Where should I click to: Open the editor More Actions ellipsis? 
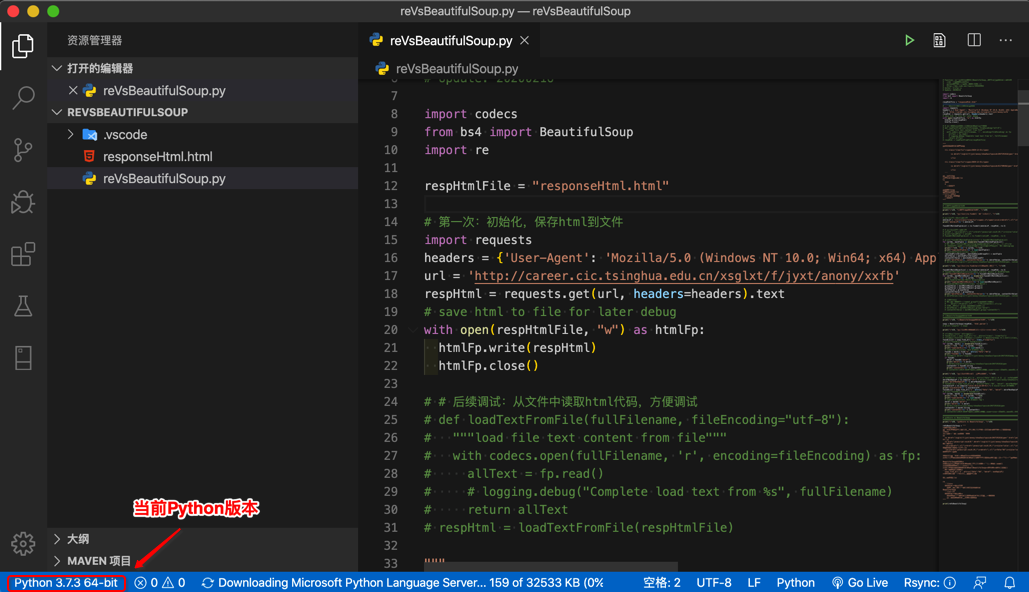pyautogui.click(x=1005, y=40)
